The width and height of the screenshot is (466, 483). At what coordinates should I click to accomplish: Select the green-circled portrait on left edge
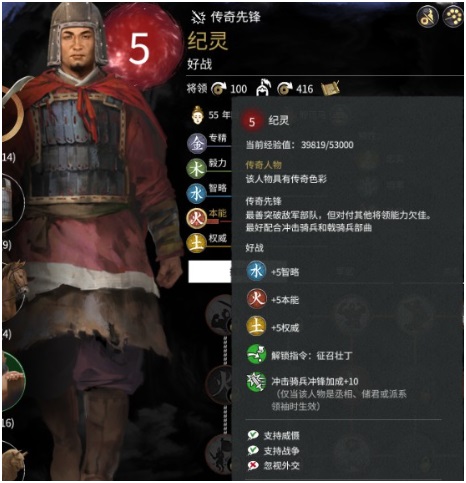[x=13, y=381]
